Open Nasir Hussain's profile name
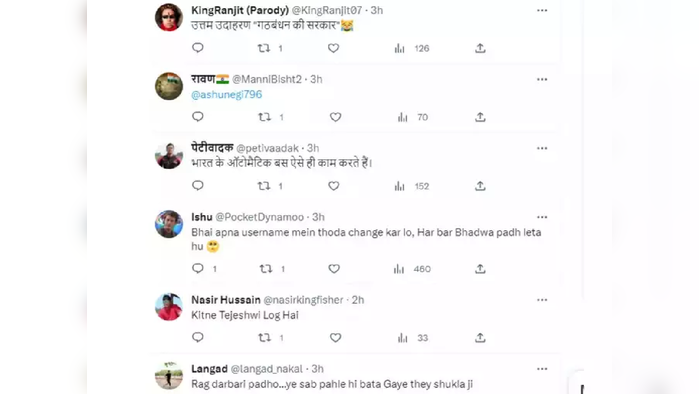The width and height of the screenshot is (699, 394). 226,300
